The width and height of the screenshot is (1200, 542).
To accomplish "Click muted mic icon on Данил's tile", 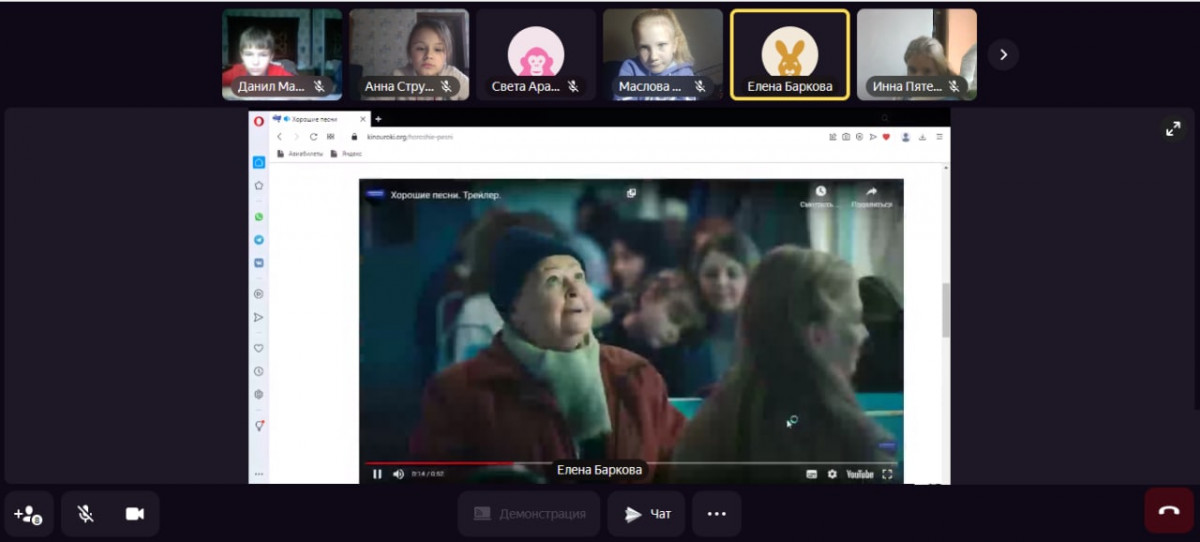I will [x=320, y=87].
